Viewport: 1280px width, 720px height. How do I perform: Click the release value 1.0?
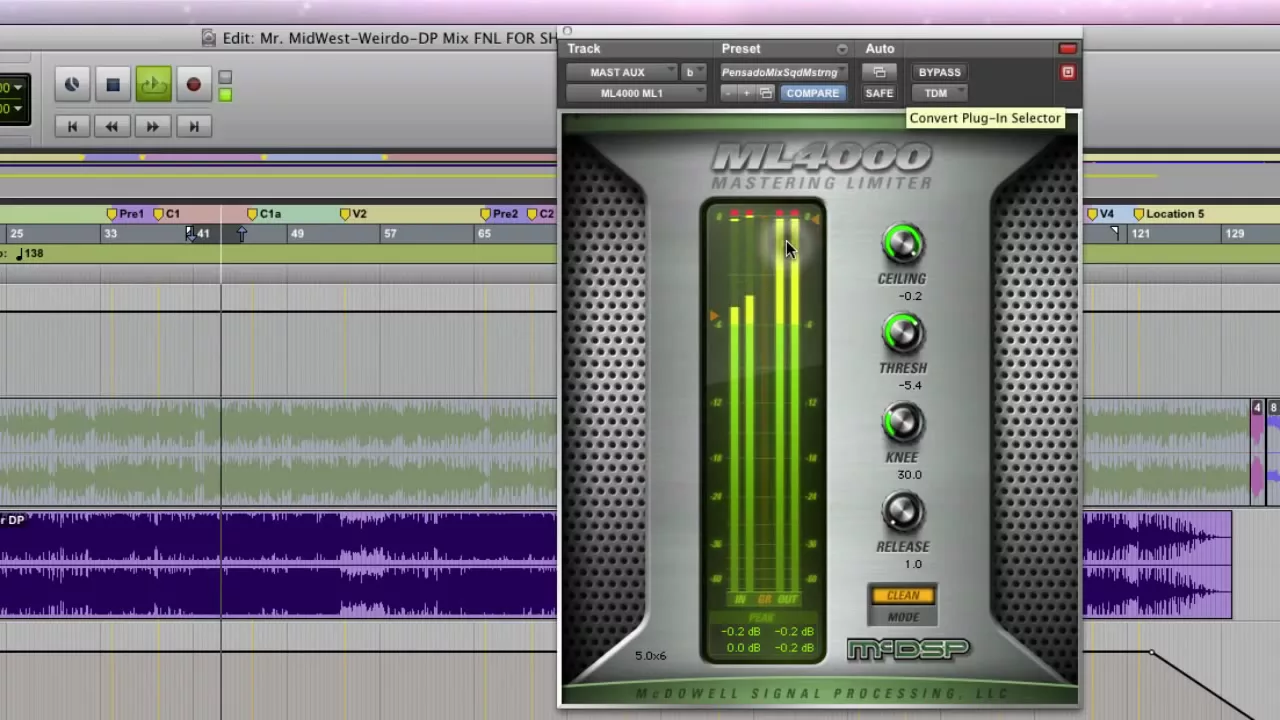(913, 564)
